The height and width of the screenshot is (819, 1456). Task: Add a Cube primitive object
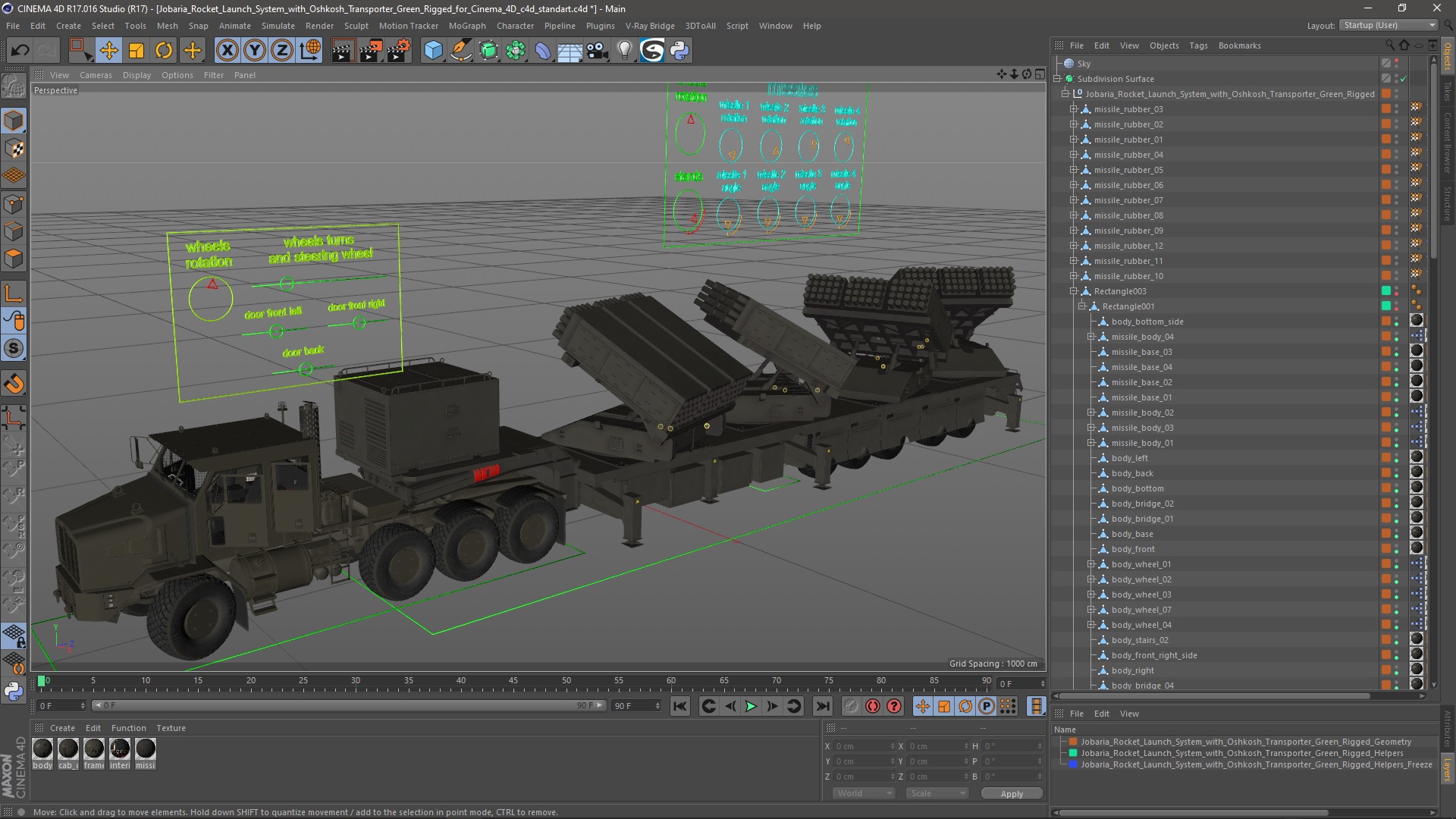(x=433, y=51)
